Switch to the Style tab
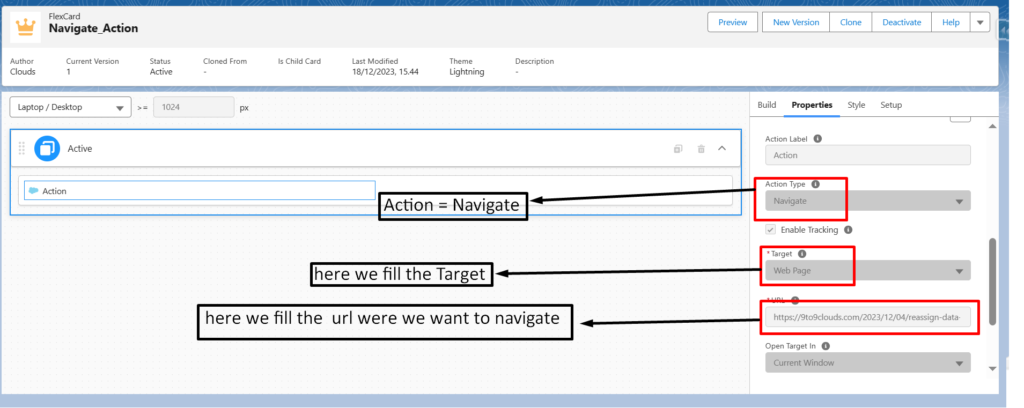 click(856, 105)
